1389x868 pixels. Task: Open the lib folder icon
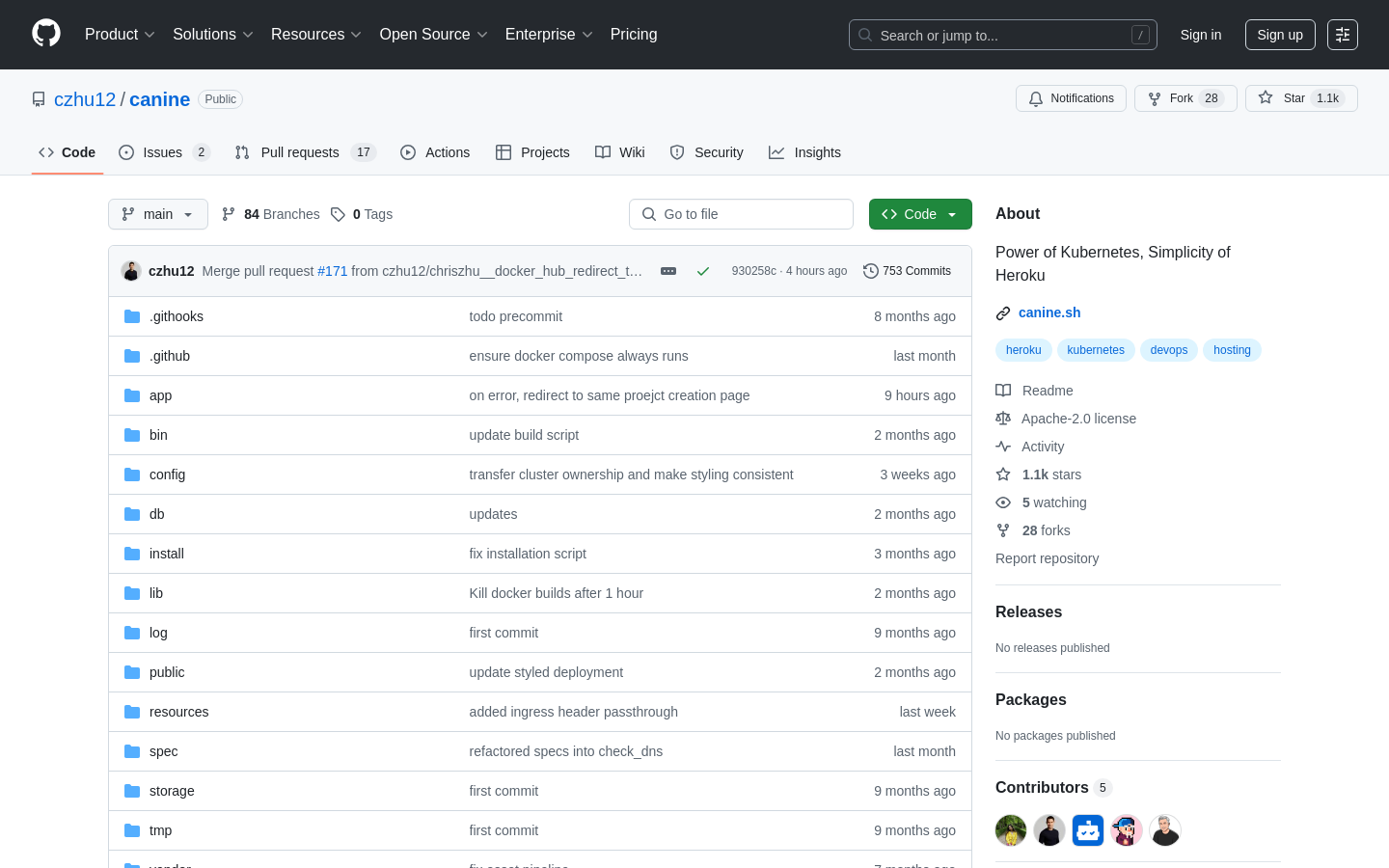[132, 593]
